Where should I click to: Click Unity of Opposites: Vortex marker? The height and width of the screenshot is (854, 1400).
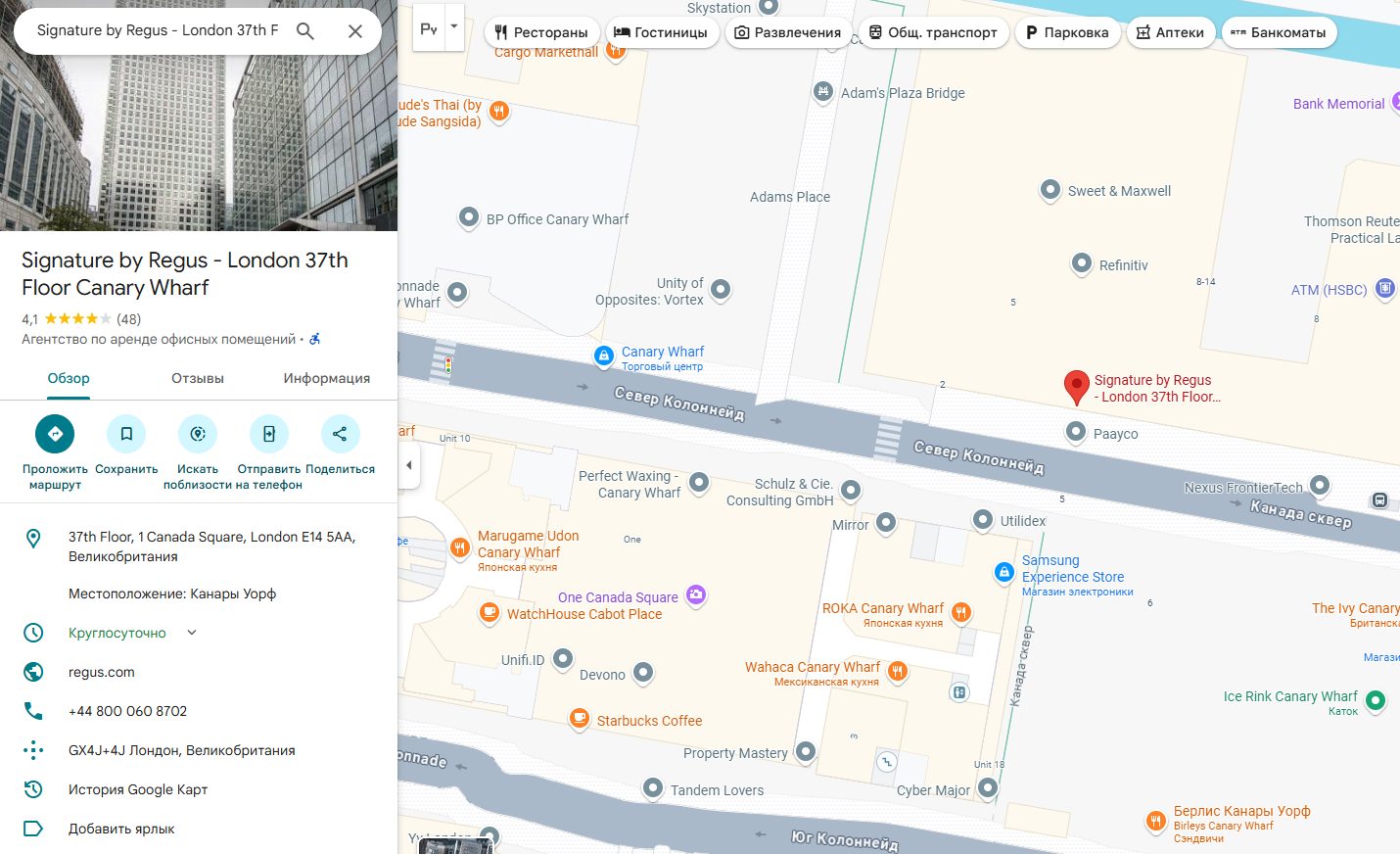tap(721, 289)
